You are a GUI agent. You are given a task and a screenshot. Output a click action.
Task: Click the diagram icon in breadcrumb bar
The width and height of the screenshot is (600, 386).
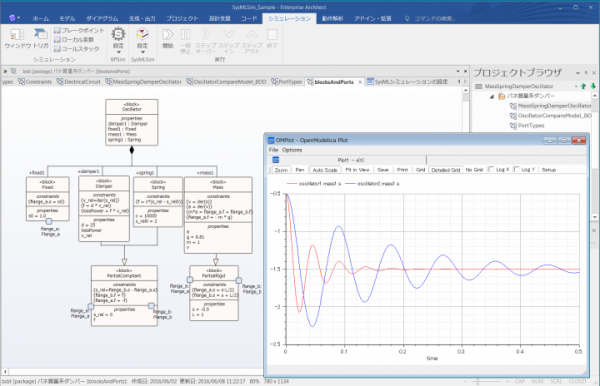[x=14, y=71]
